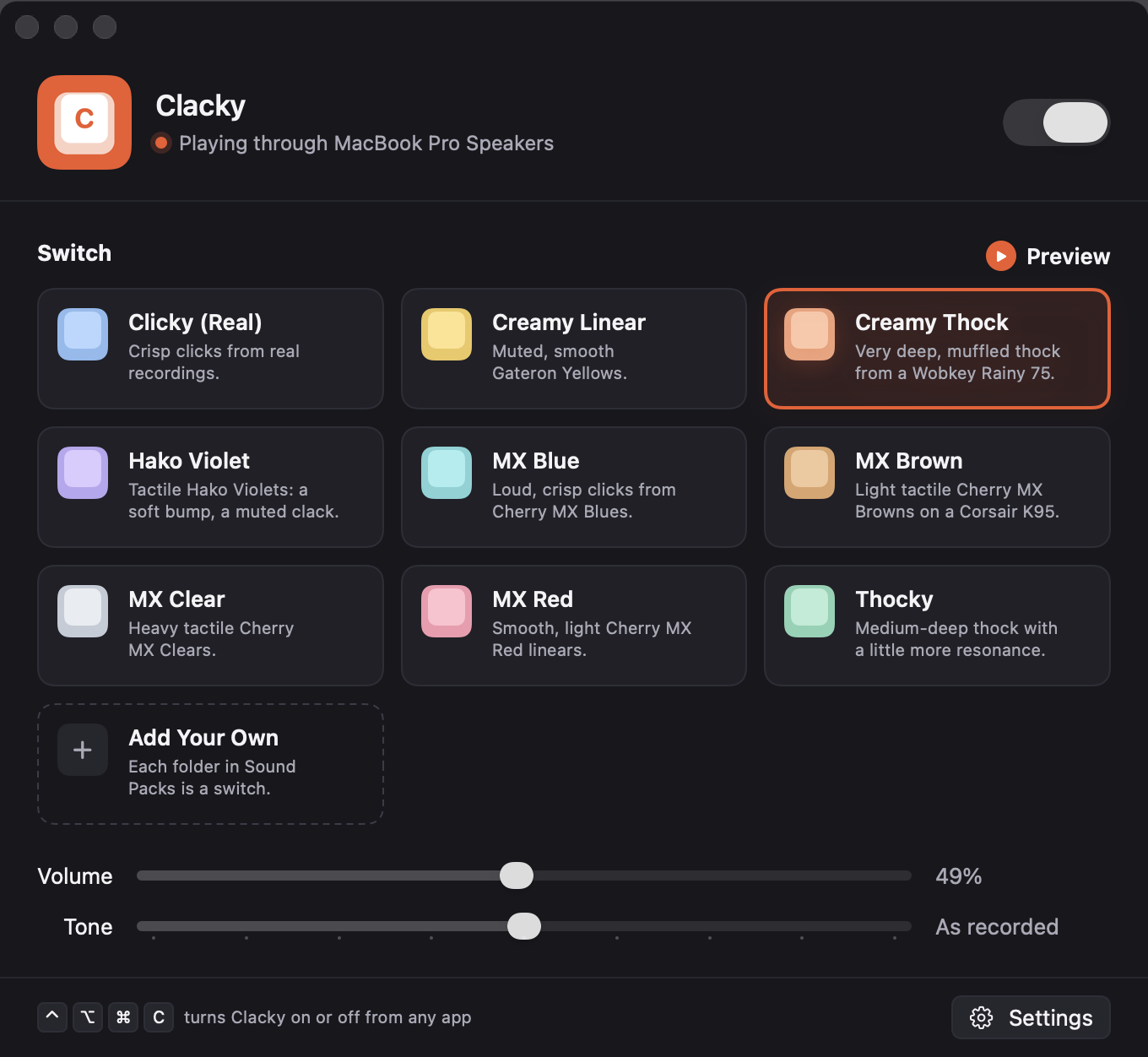Viewport: 1148px width, 1057px height.
Task: Select the MX Blue switch title
Action: pos(536,461)
